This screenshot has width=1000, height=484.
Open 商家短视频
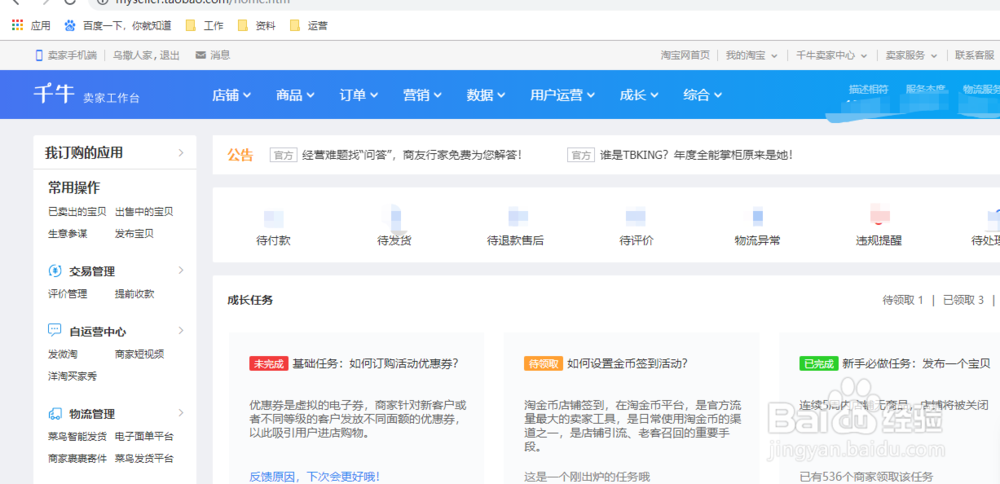click(x=140, y=354)
